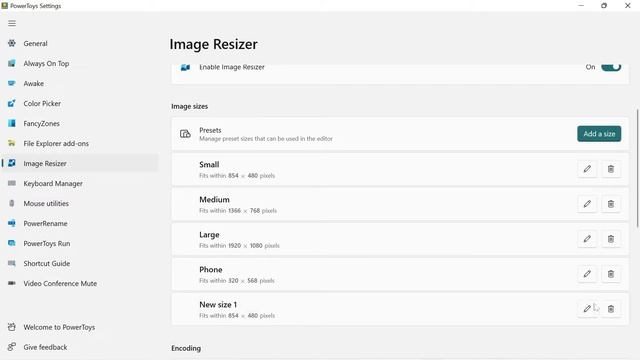Click Enable Image Resizer label

tap(232, 67)
